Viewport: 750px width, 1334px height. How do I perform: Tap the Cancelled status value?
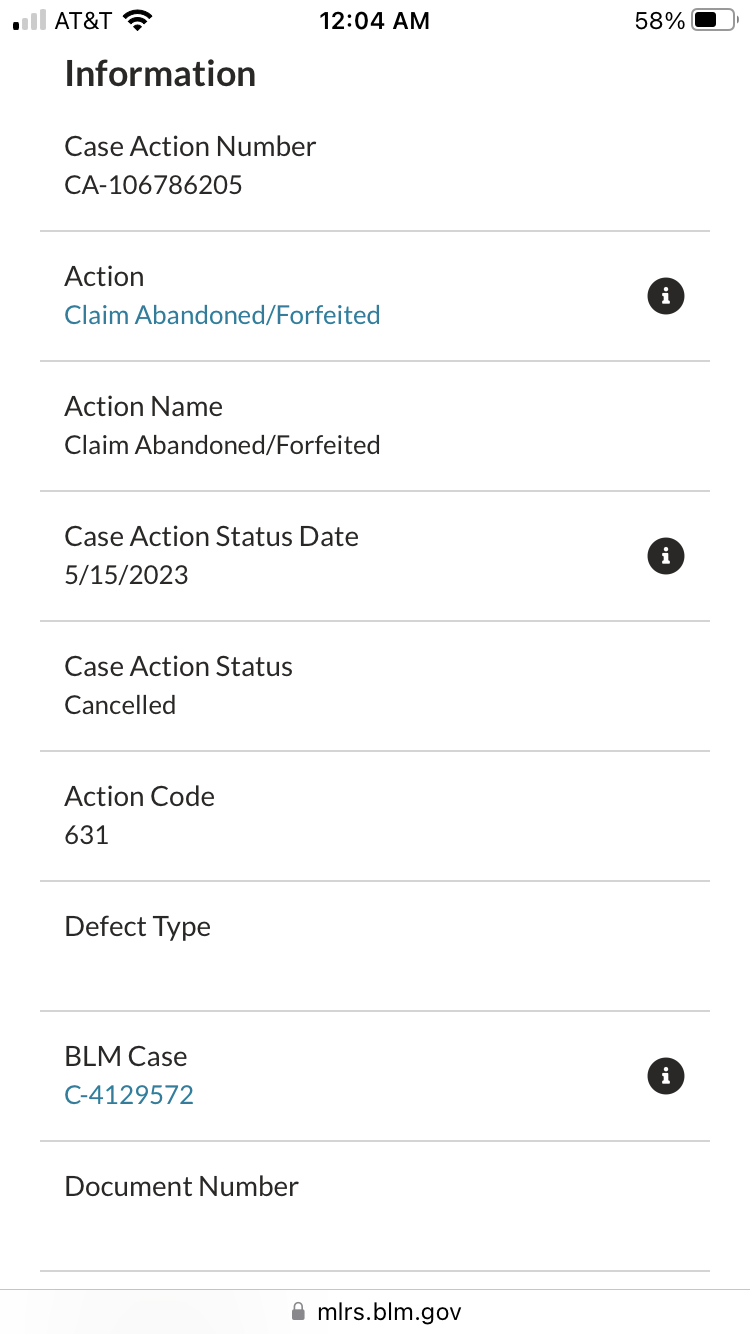tap(120, 705)
